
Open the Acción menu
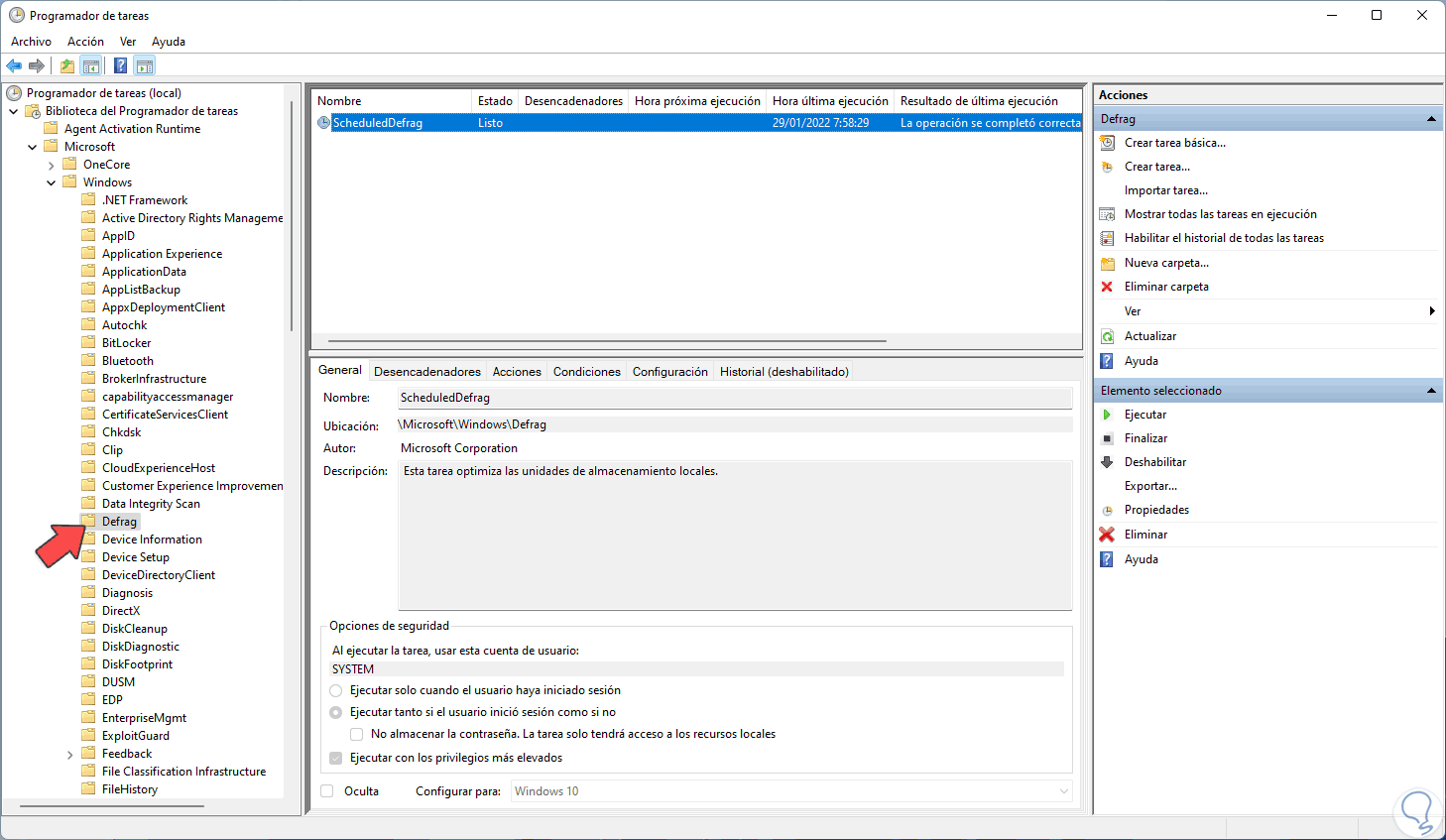click(x=85, y=42)
